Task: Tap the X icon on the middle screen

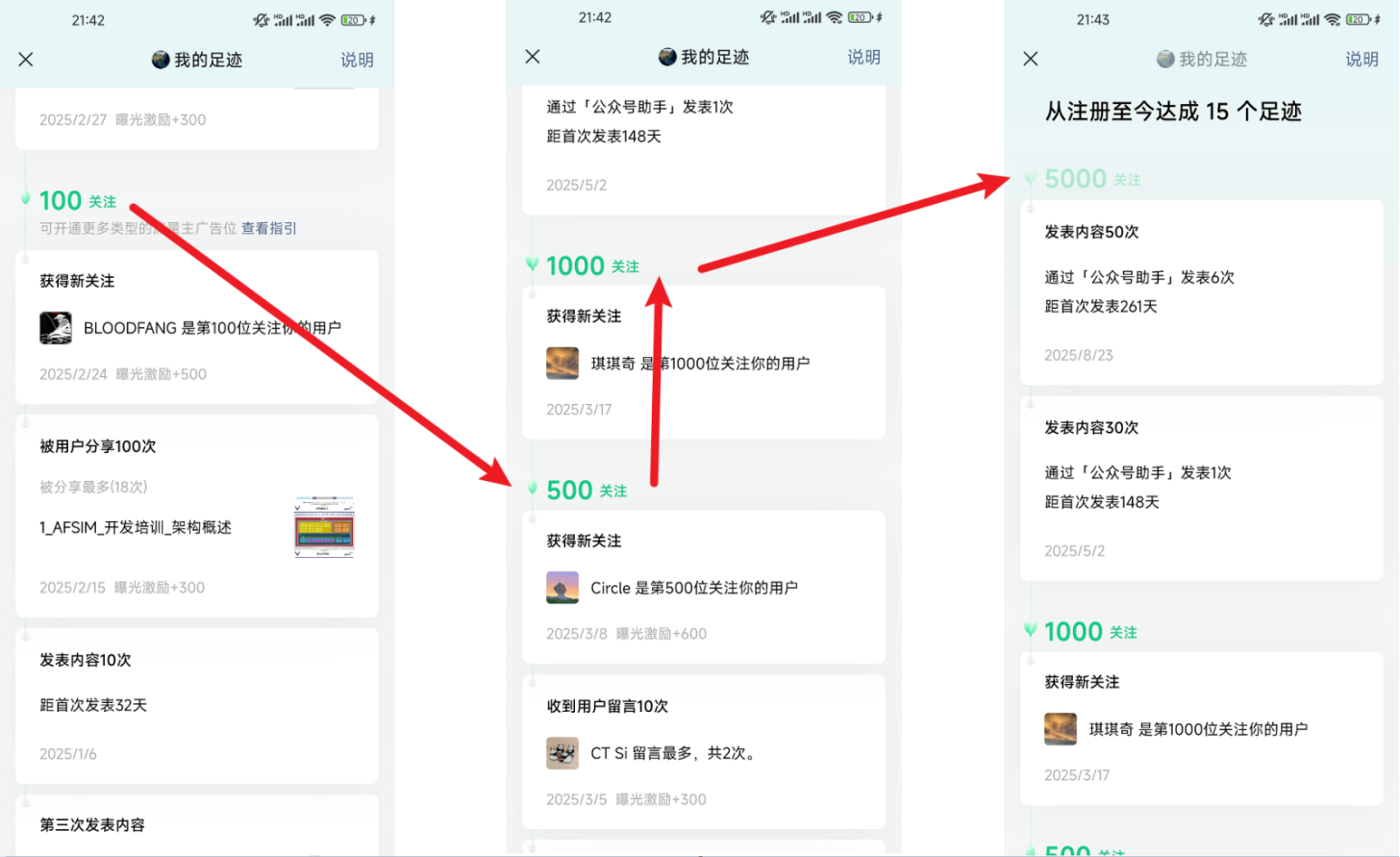Action: [x=533, y=57]
